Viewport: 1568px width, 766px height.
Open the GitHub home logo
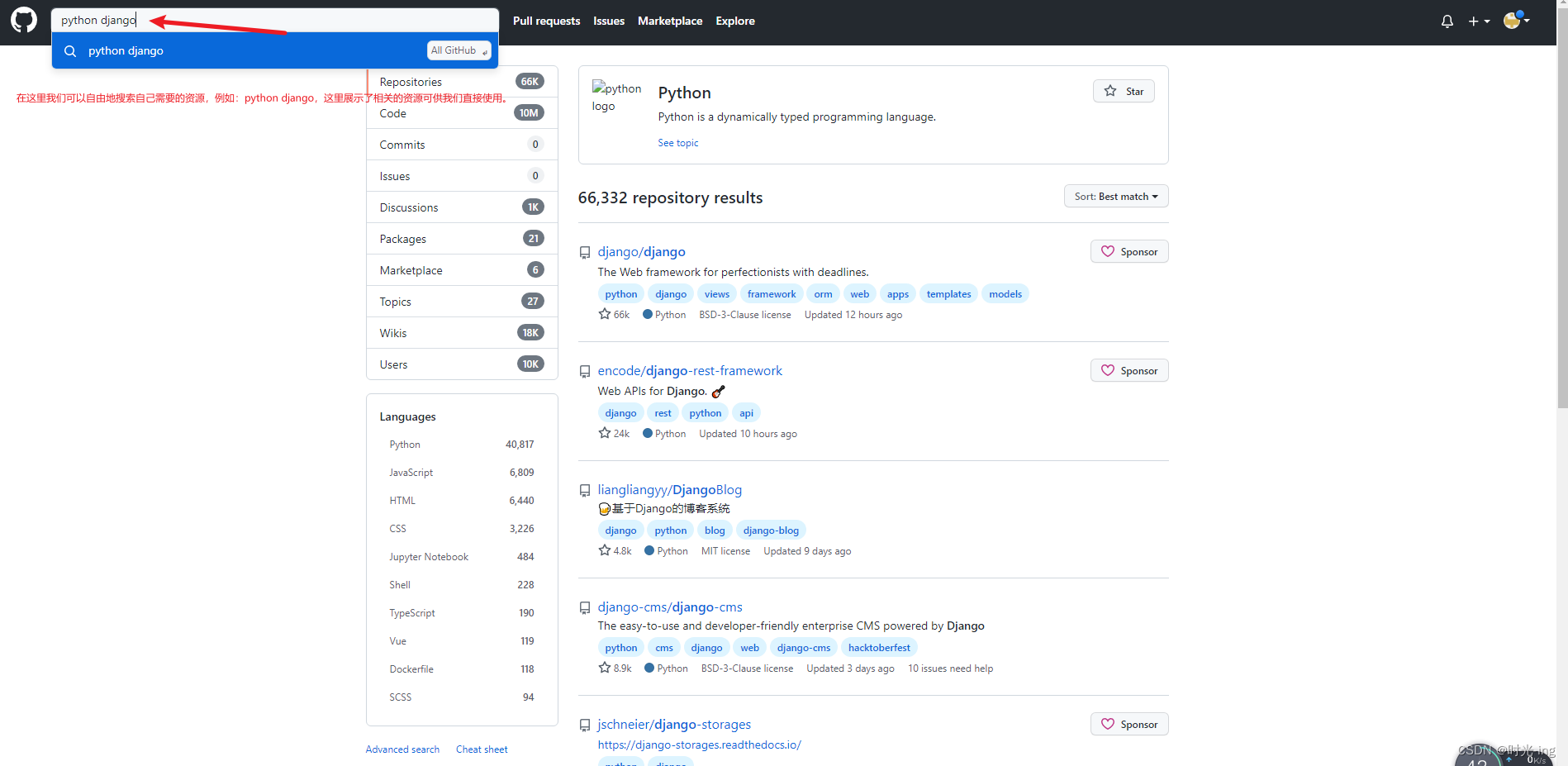click(24, 20)
